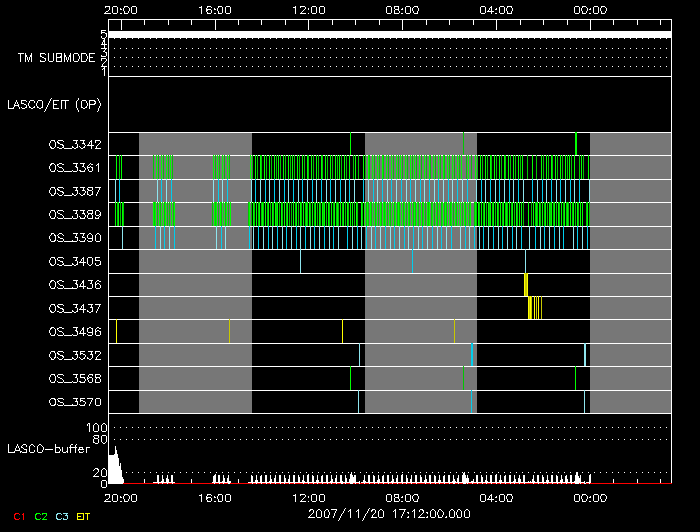Click the 12:00 label on top time axis

(308, 10)
